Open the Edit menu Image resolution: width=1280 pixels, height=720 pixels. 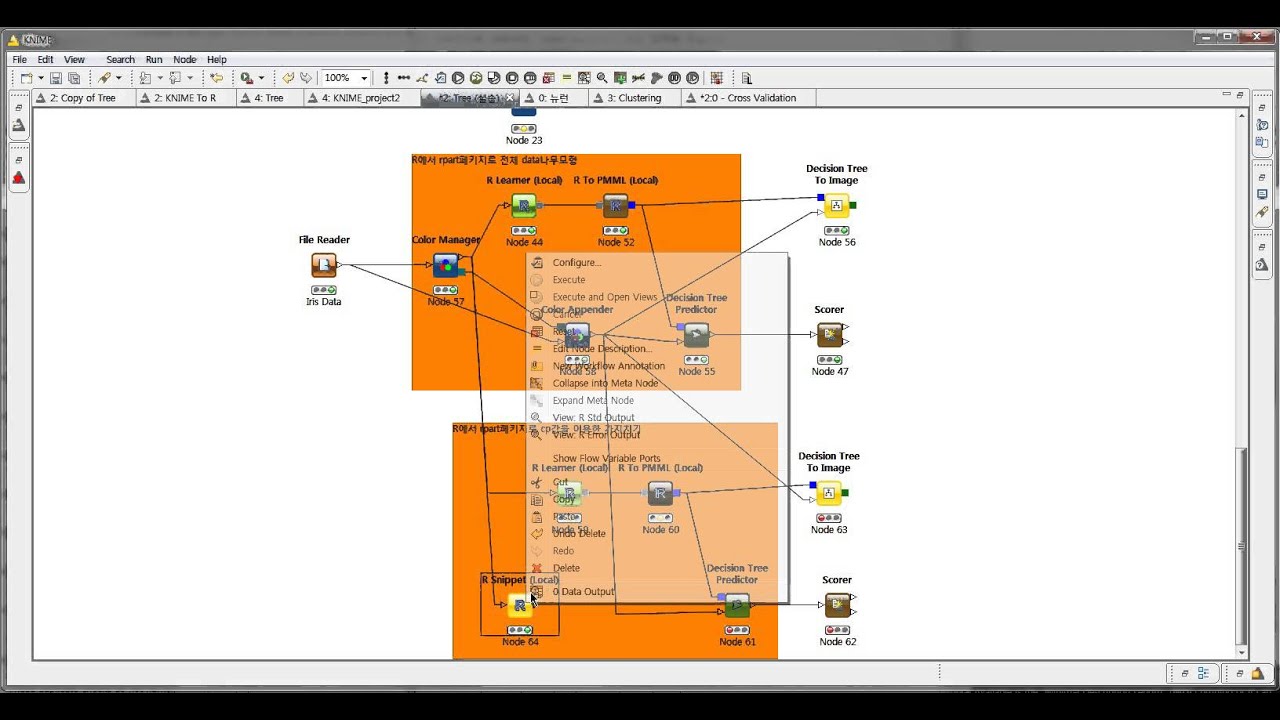pos(45,60)
